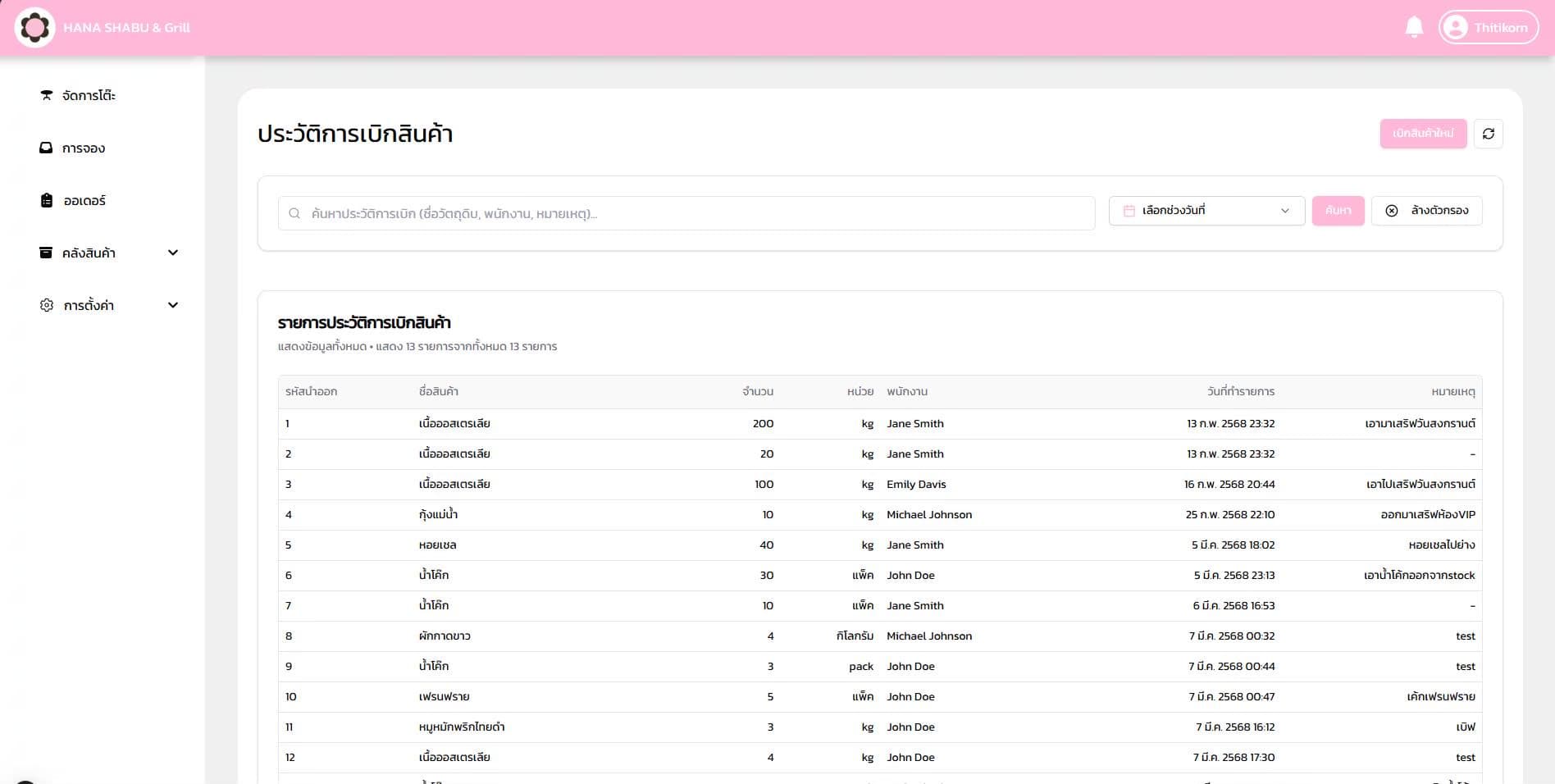The image size is (1555, 784).
Task: Expand the การตั้งค่า submenu chevron
Action: 173,304
